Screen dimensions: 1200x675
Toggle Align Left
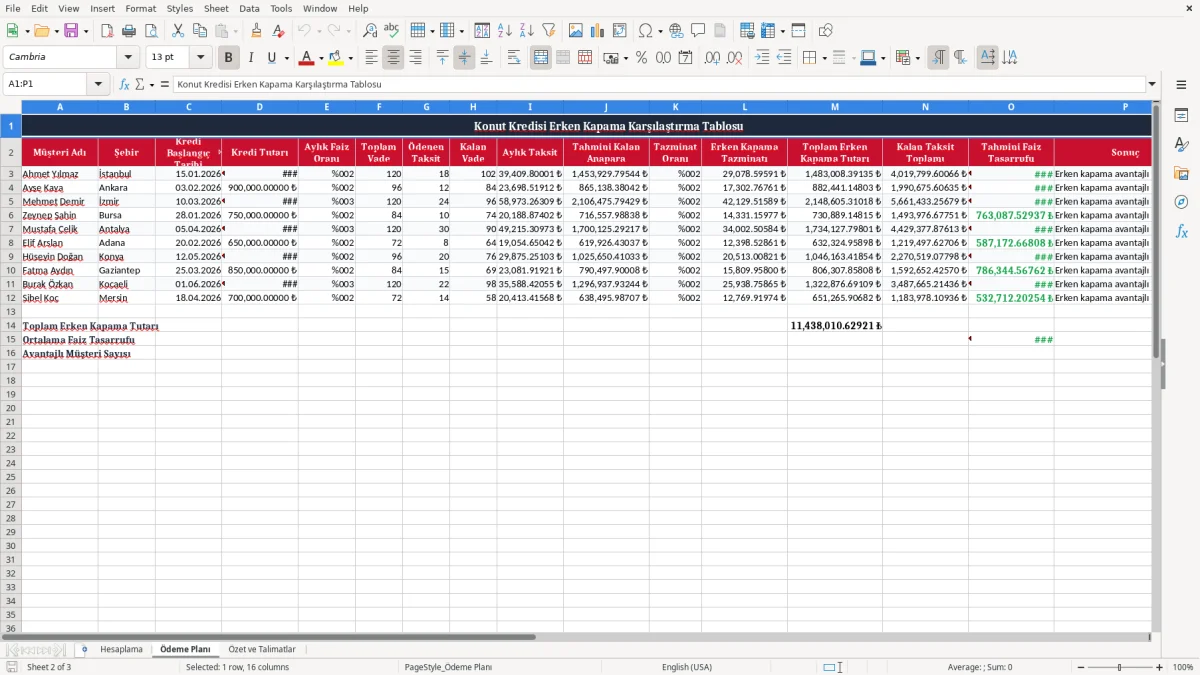click(x=371, y=58)
